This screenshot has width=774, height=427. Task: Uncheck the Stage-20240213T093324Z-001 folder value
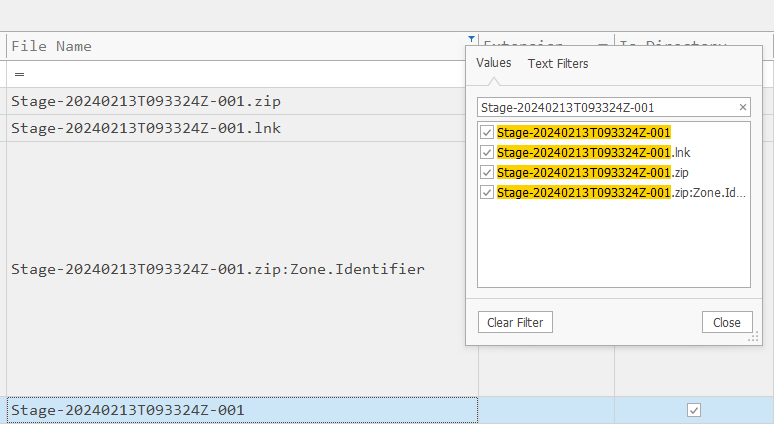point(487,132)
